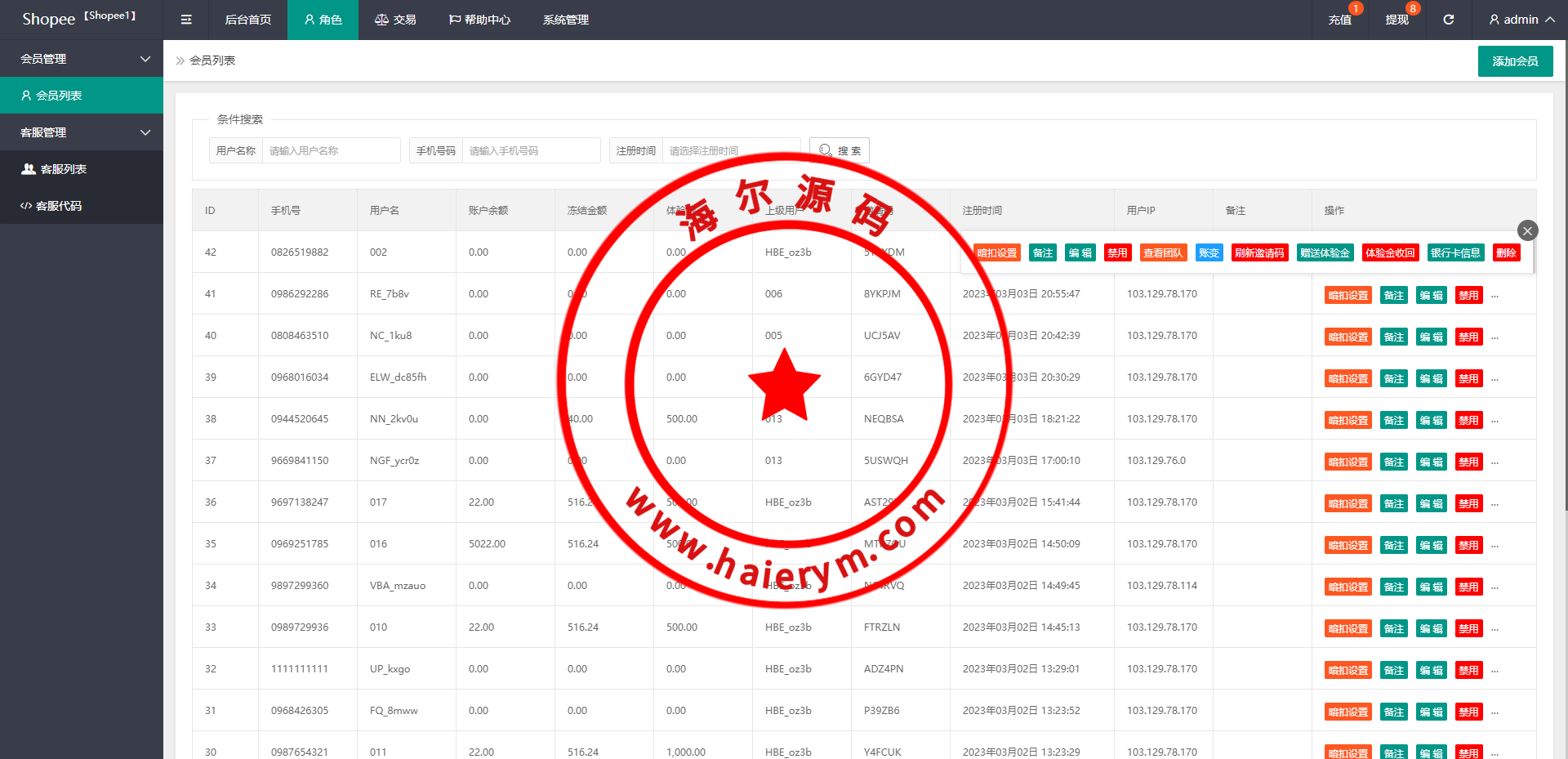Click the sidebar collapse hamburger icon
Image resolution: width=1568 pixels, height=759 pixels.
click(186, 20)
